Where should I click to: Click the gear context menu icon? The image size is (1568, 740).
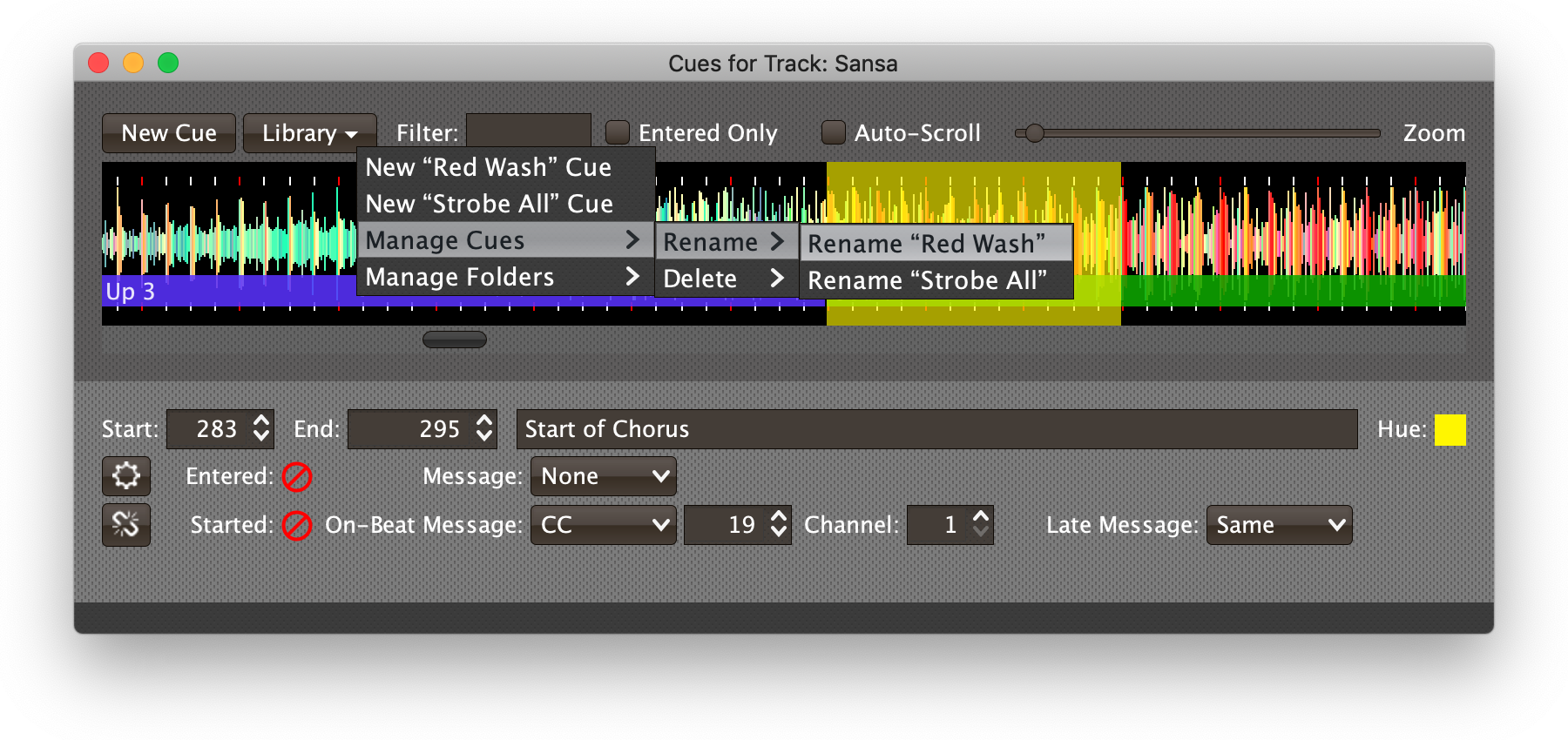(x=126, y=476)
